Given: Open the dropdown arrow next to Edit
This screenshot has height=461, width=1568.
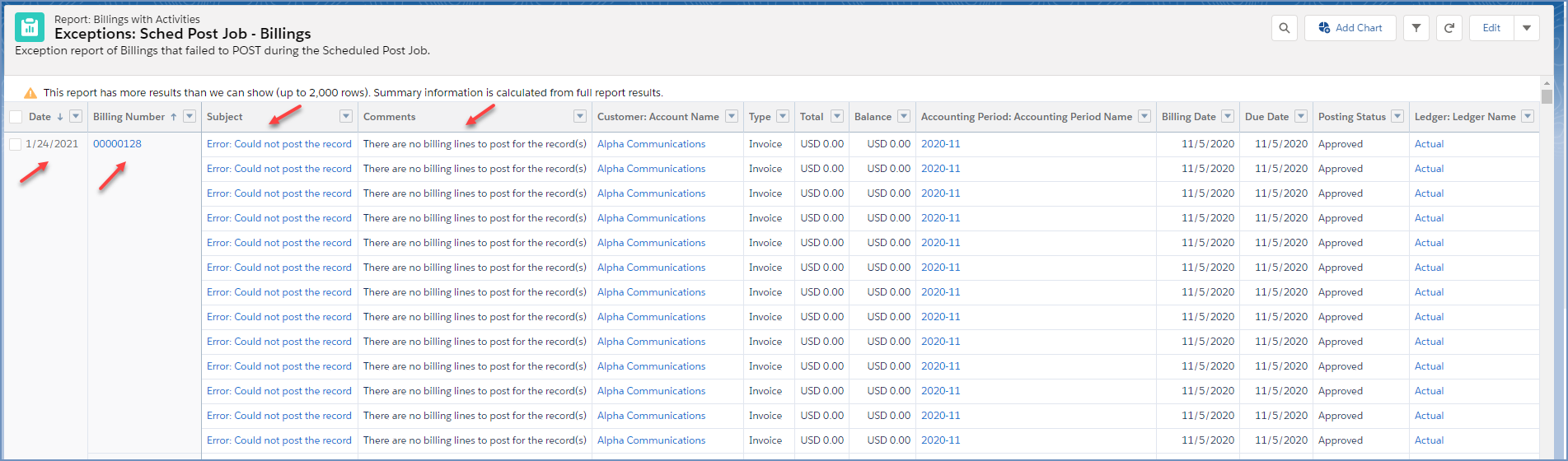Looking at the screenshot, I should (1526, 28).
